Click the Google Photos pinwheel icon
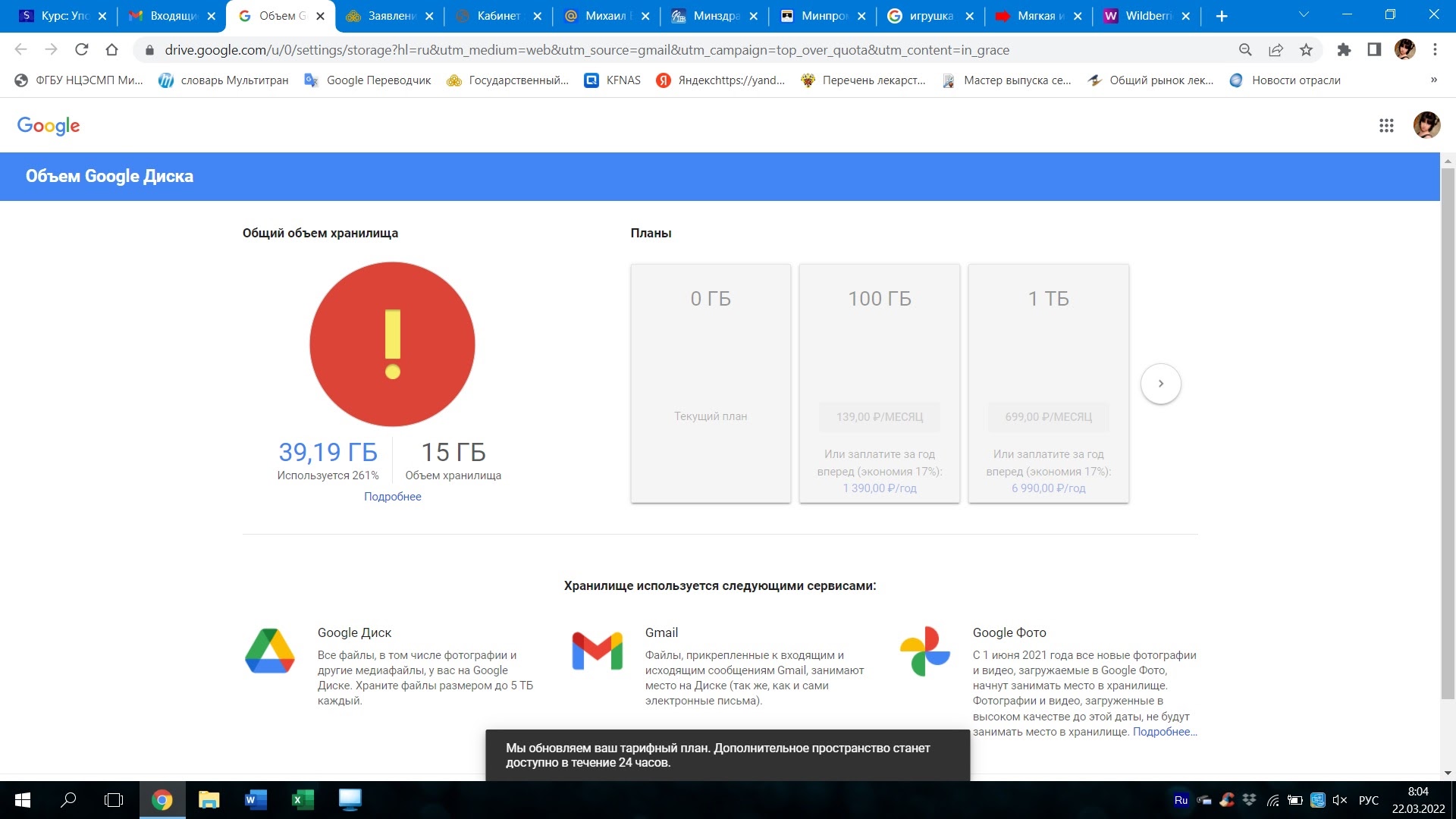 pos(924,651)
